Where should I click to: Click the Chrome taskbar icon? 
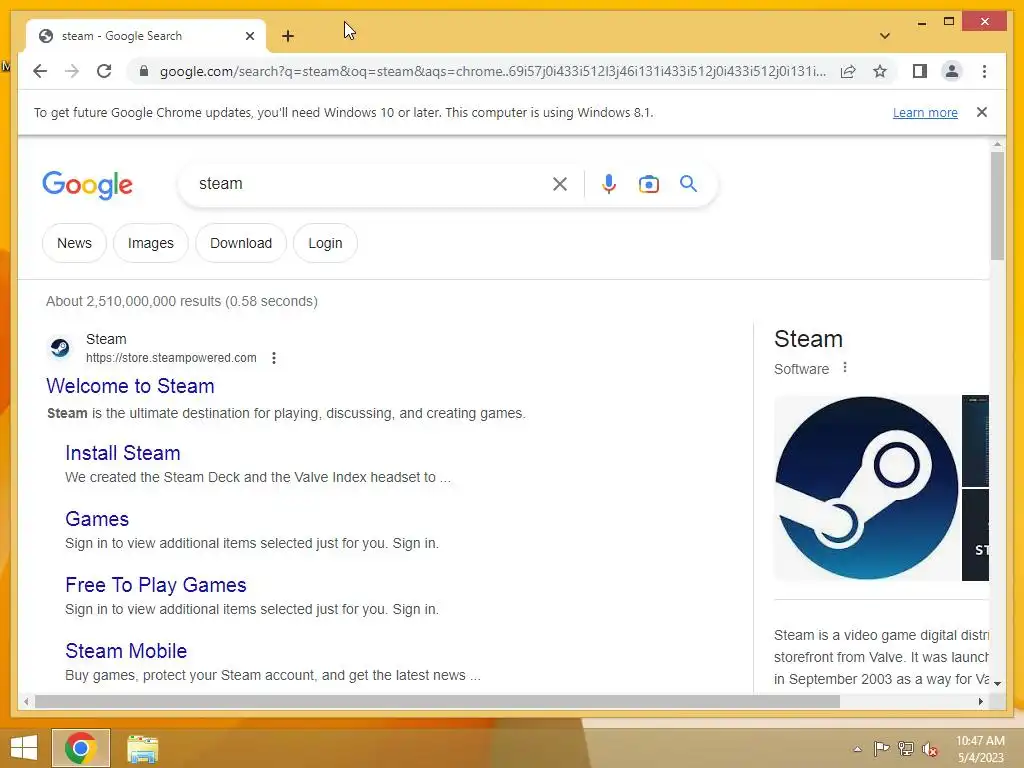point(81,748)
